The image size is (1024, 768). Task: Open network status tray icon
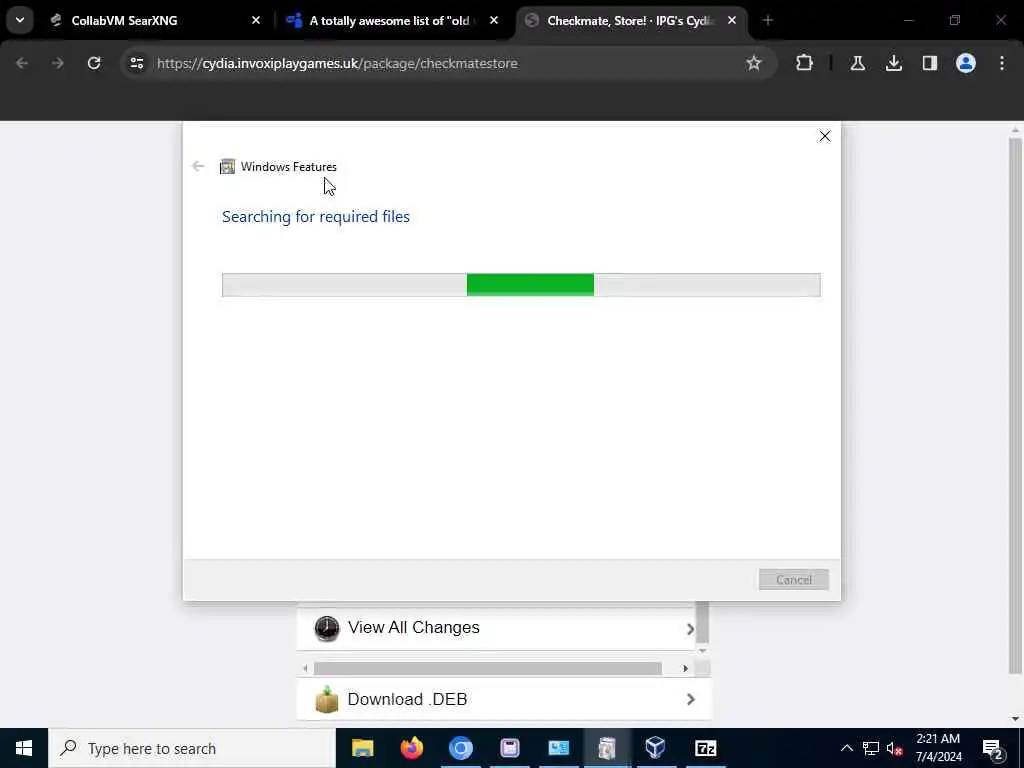[x=871, y=748]
